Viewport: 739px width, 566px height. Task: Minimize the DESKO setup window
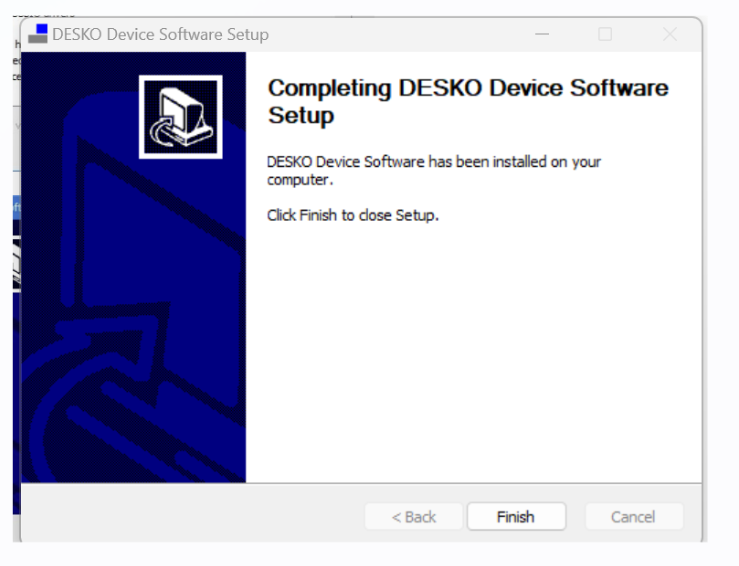click(543, 35)
